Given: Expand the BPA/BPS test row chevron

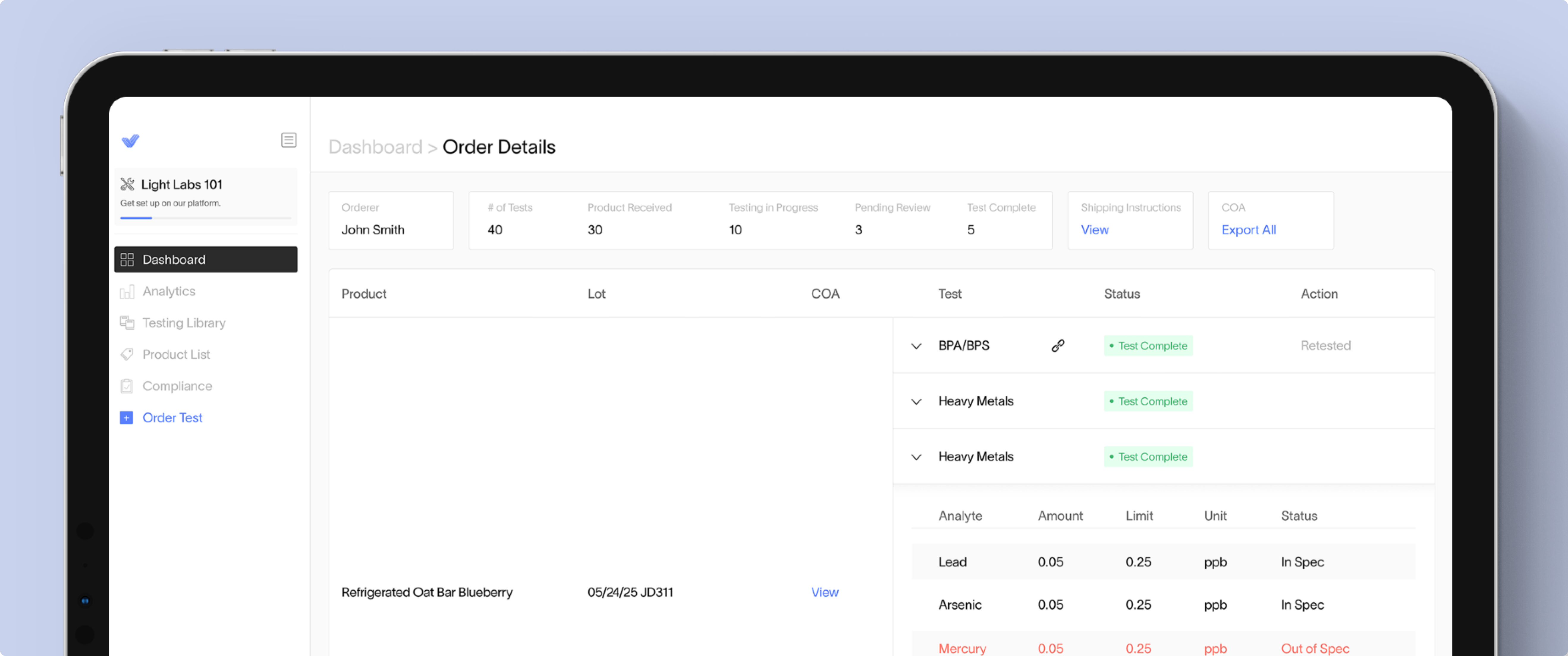Looking at the screenshot, I should point(916,346).
